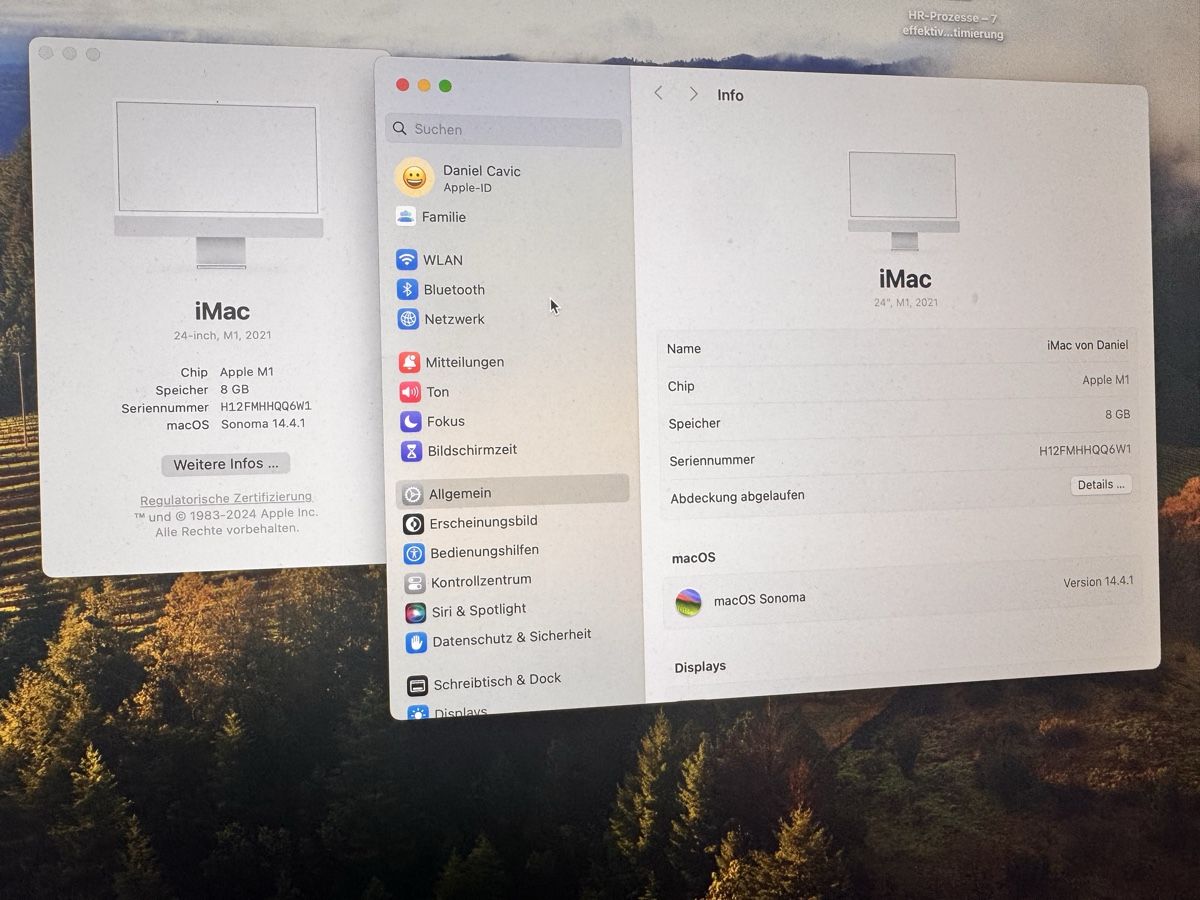Select Netzwerk in the sidebar
This screenshot has width=1200, height=900.
tap(457, 319)
